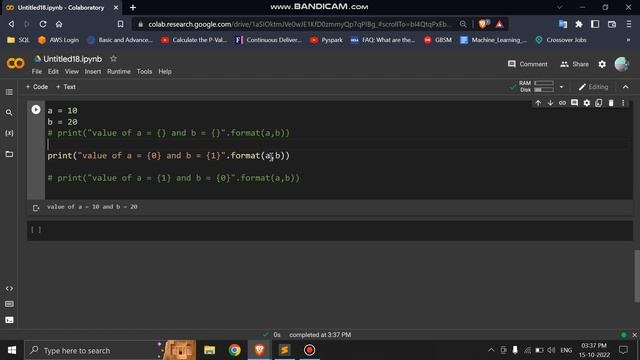This screenshot has height=360, width=640.
Task: Delete the cell with trash icon
Action: click(611, 103)
